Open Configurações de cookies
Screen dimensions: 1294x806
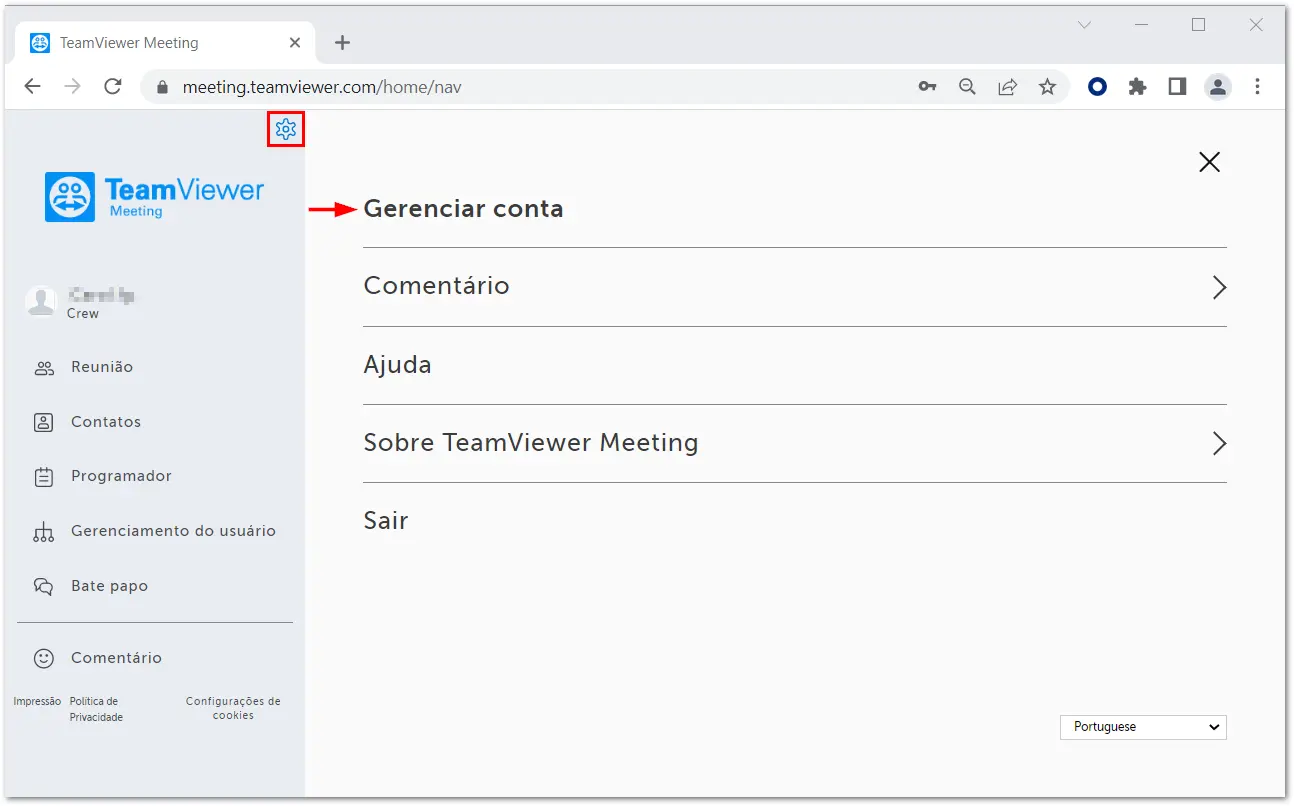click(233, 708)
